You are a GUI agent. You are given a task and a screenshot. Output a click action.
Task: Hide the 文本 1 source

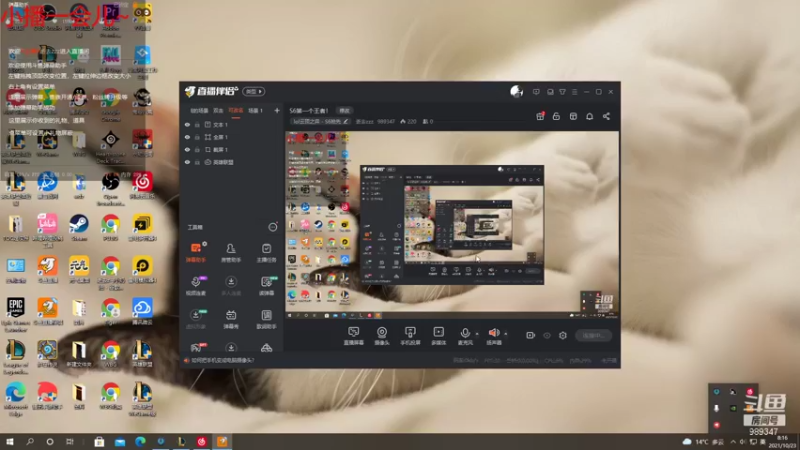187,124
